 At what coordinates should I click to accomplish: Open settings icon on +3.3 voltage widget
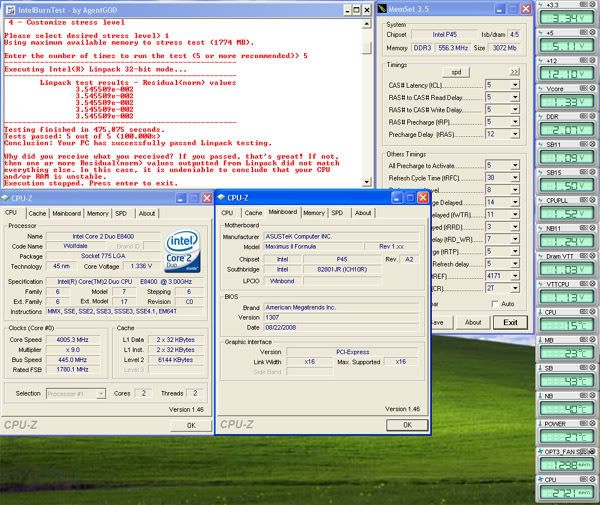coord(584,4)
